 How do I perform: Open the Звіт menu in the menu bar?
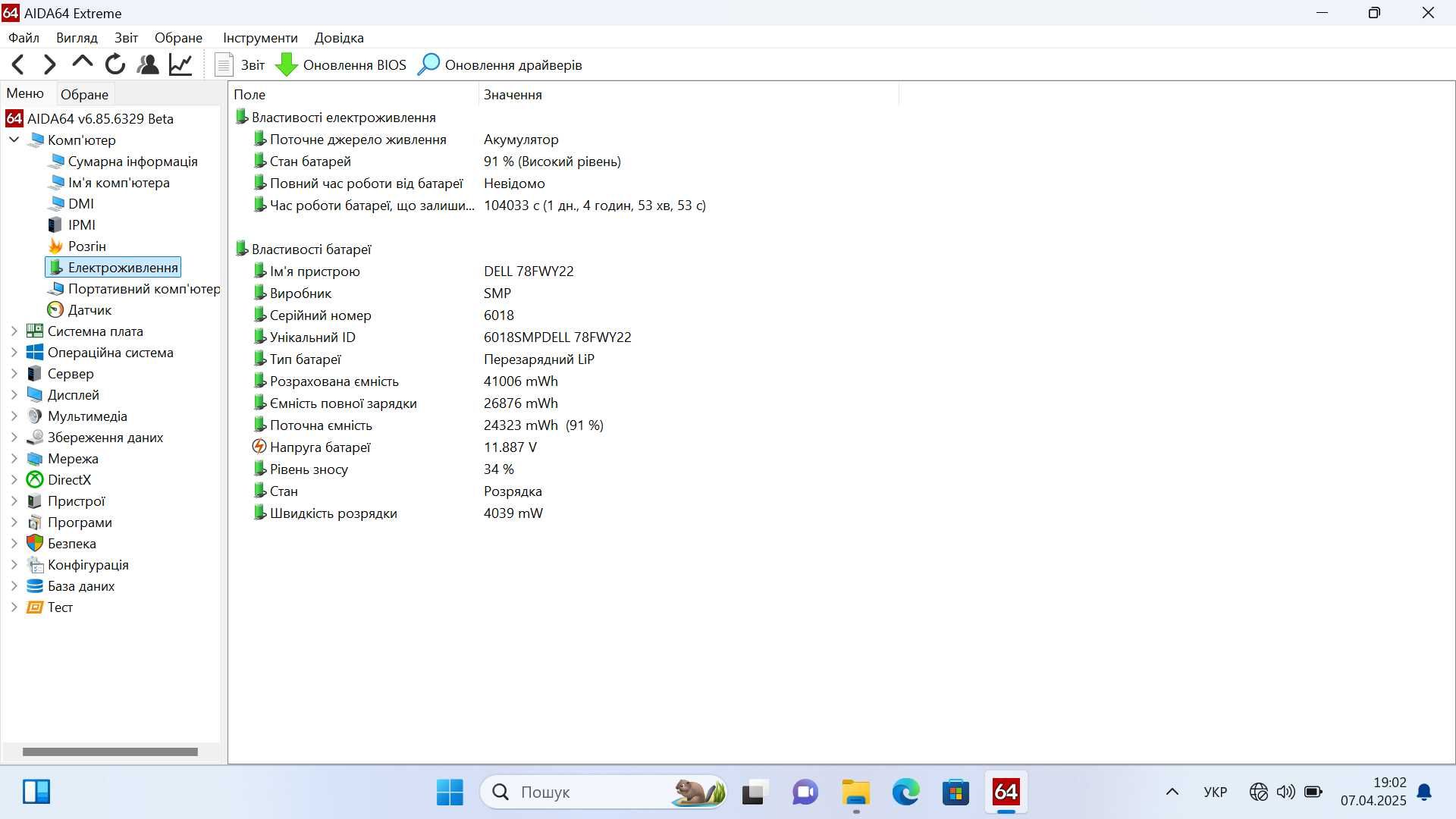126,38
